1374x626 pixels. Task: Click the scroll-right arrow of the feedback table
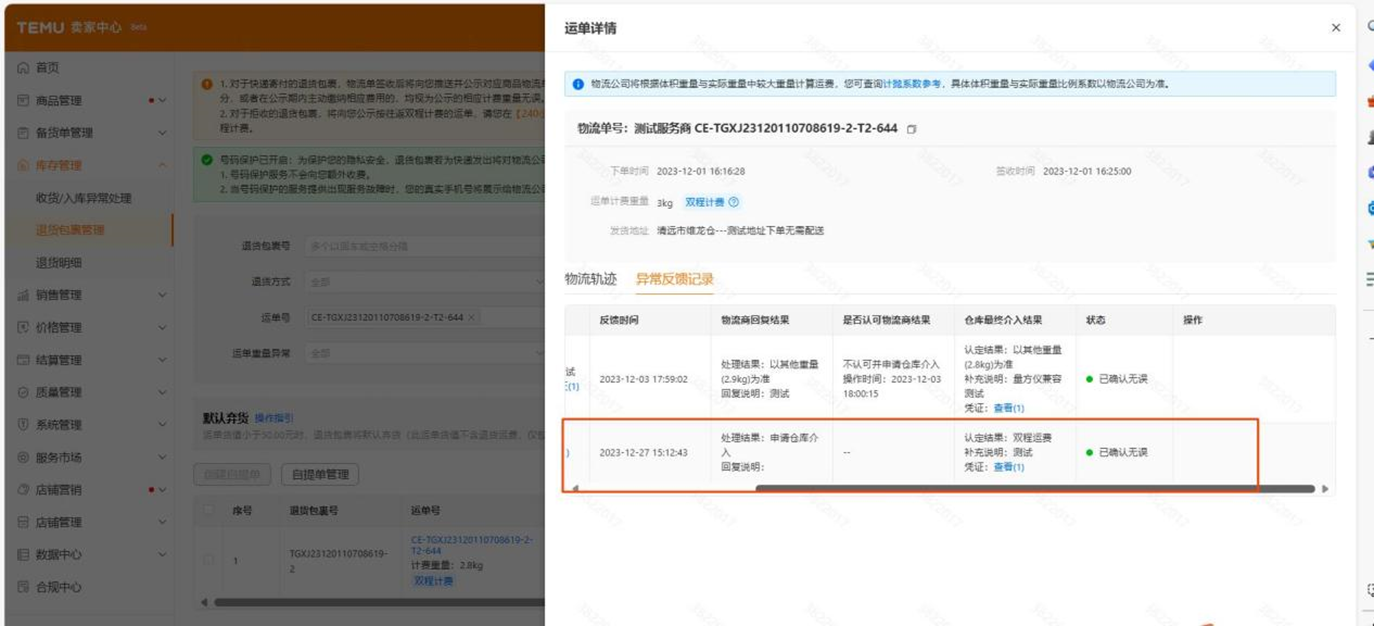[1325, 489]
